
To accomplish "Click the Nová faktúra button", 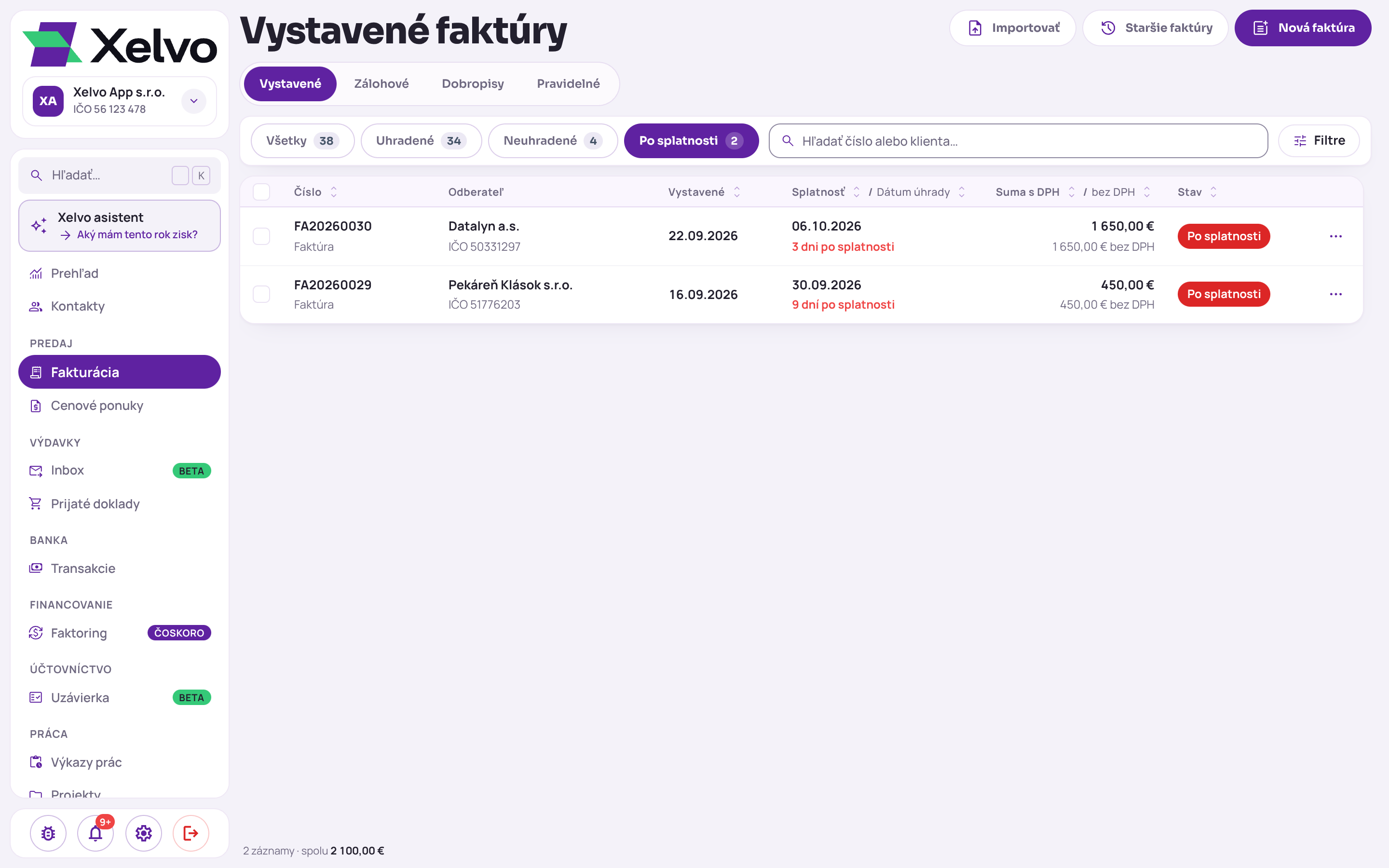I will 1303,27.
